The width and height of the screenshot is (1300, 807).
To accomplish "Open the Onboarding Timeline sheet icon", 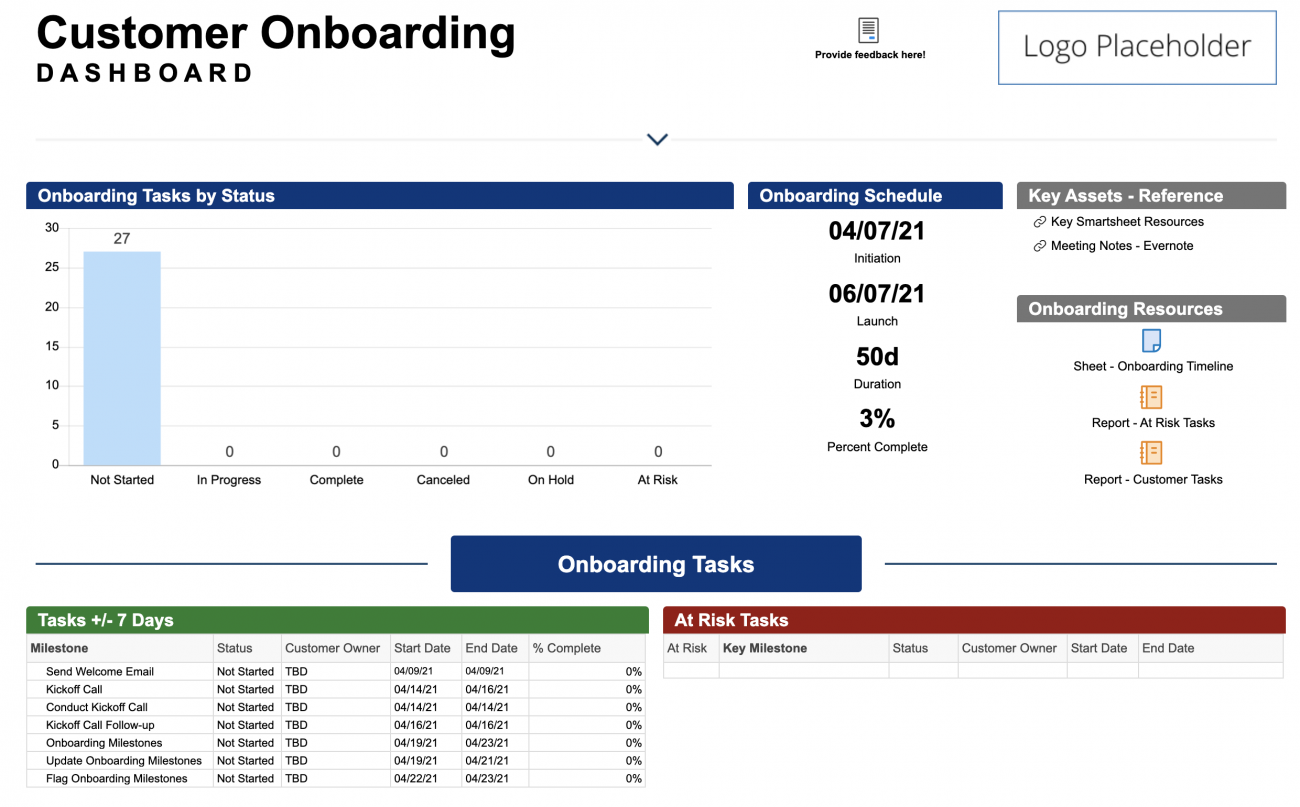I will coord(1152,341).
